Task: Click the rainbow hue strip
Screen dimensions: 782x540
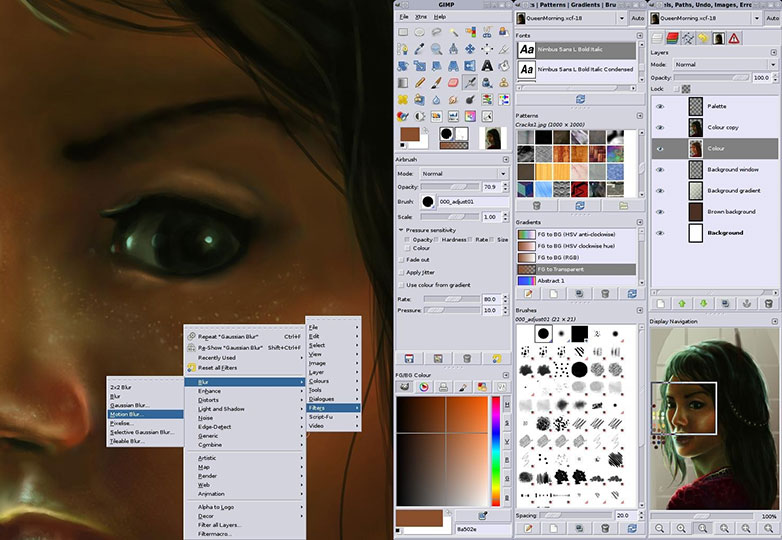Action: tap(496, 451)
